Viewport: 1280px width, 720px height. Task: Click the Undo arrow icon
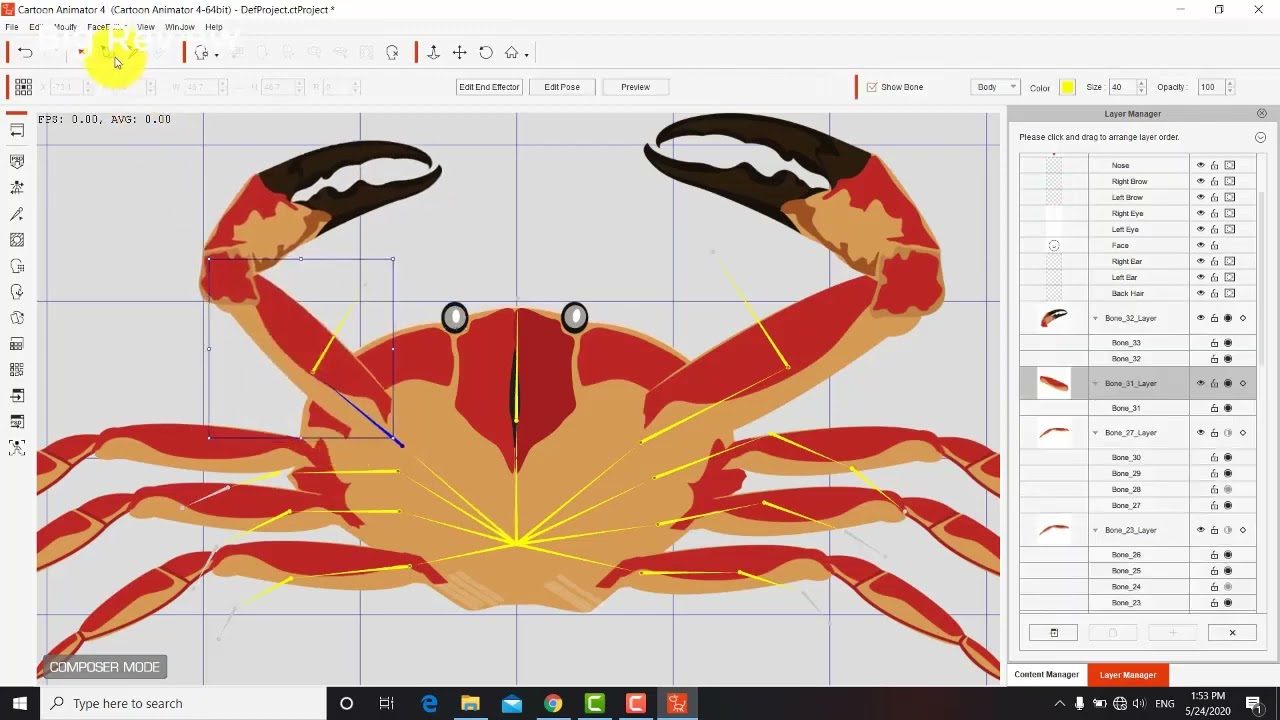coord(25,53)
